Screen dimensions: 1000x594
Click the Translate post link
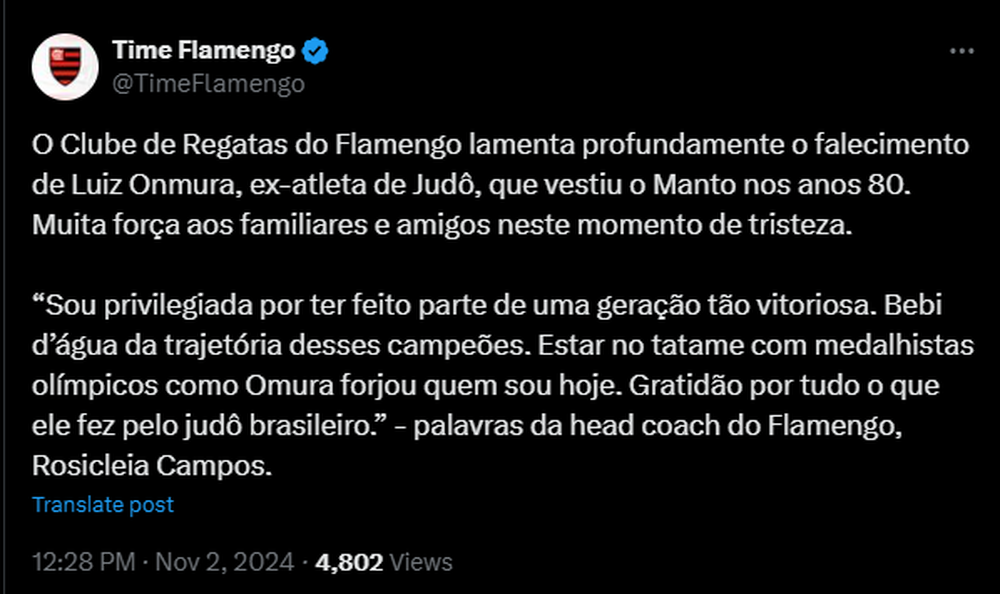103,505
